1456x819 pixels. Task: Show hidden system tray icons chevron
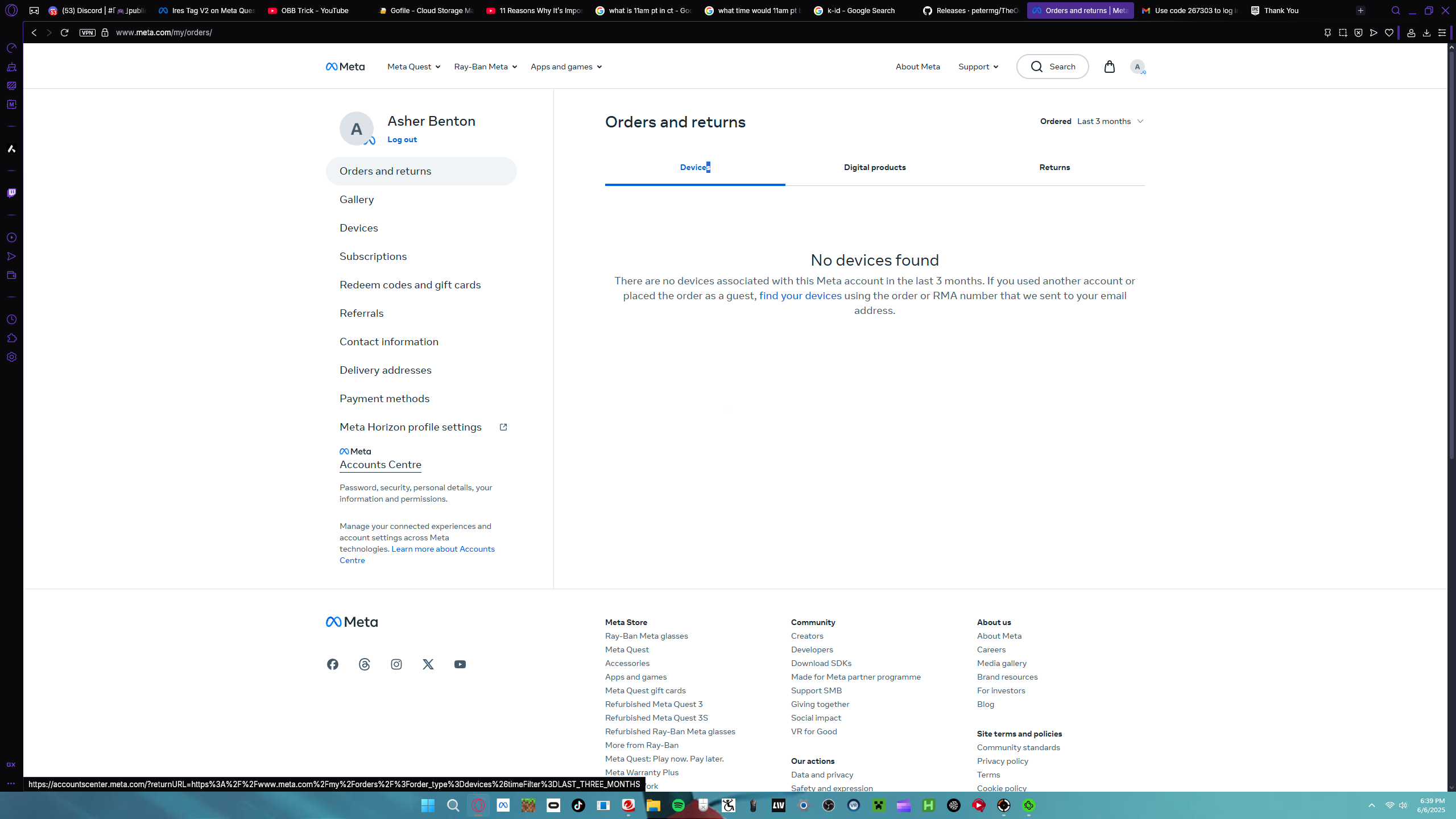pyautogui.click(x=1372, y=805)
